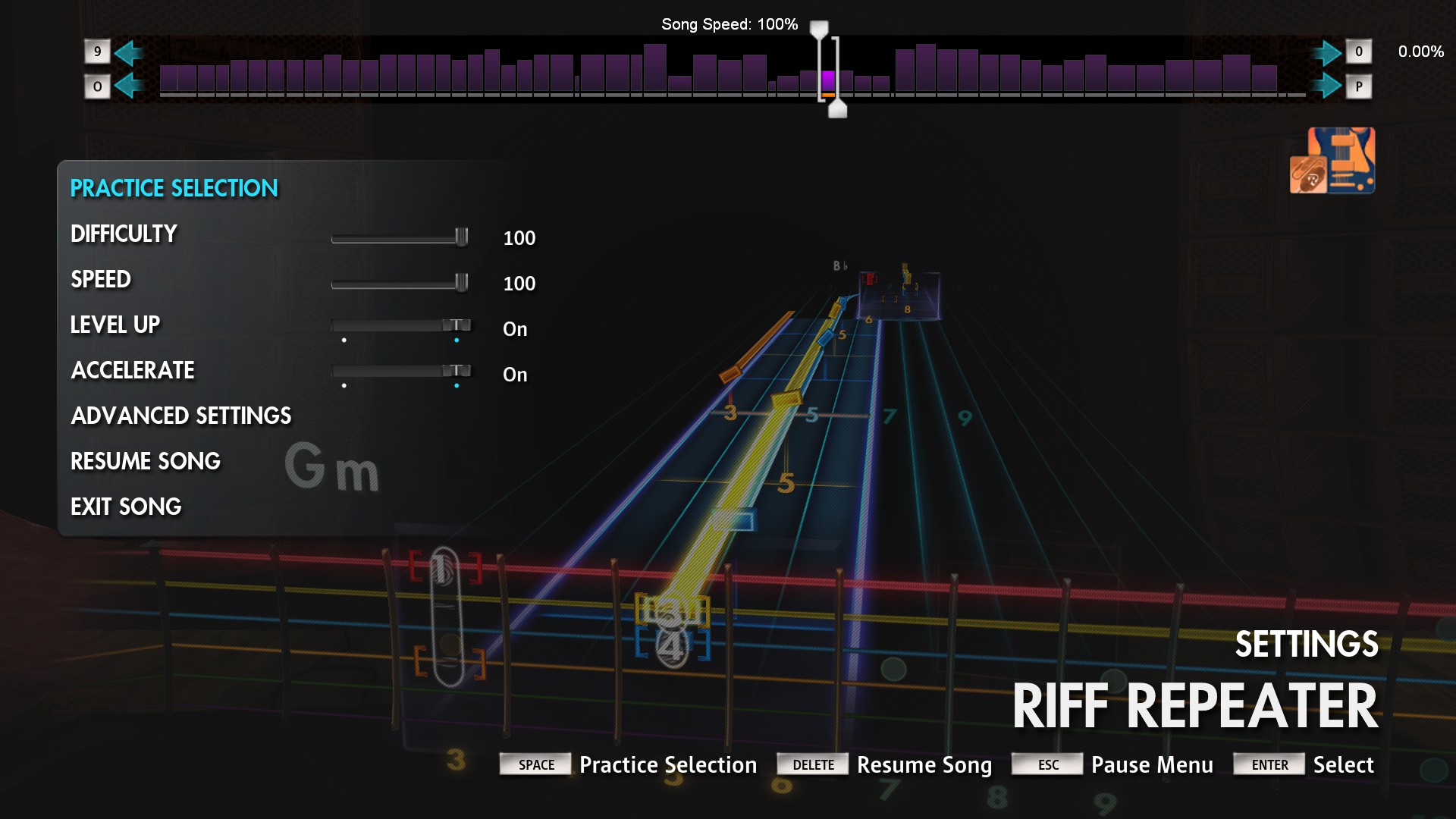Screen dimensions: 1456x819
Task: Open Advanced Settings
Action: pos(181,416)
